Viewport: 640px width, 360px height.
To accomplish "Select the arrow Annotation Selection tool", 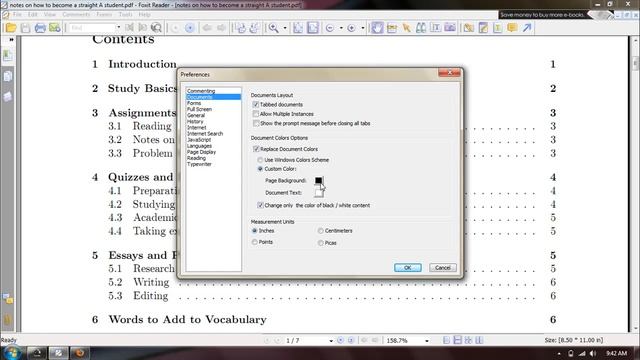I will point(406,28).
